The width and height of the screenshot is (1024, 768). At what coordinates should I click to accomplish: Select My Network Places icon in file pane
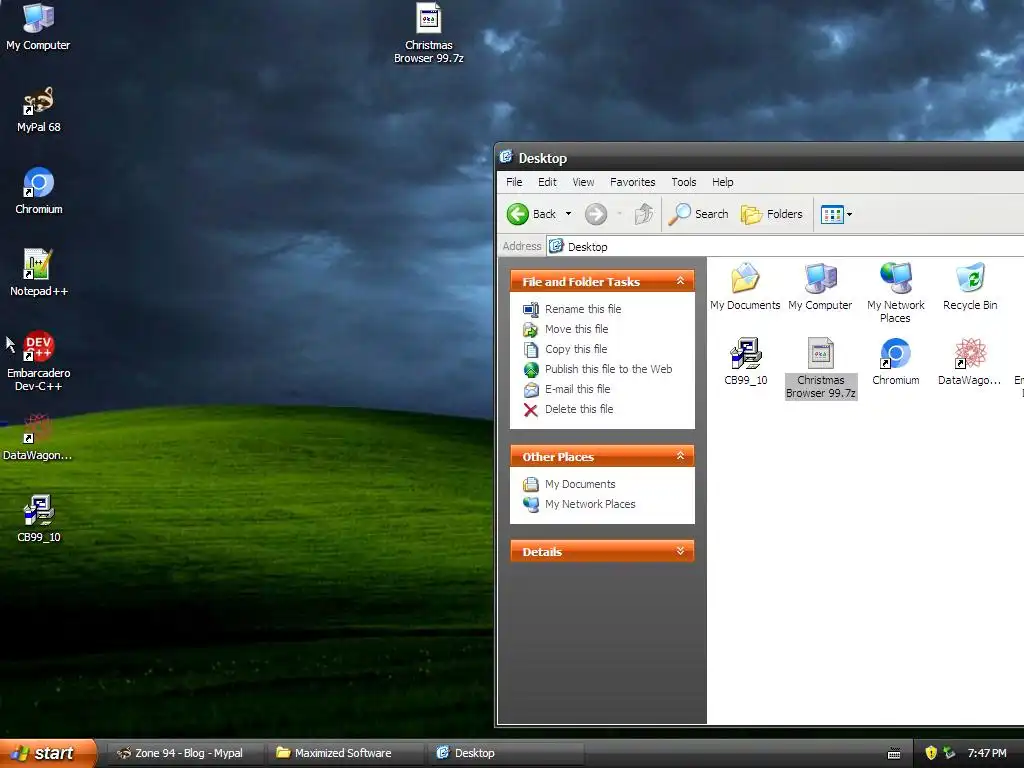(895, 293)
